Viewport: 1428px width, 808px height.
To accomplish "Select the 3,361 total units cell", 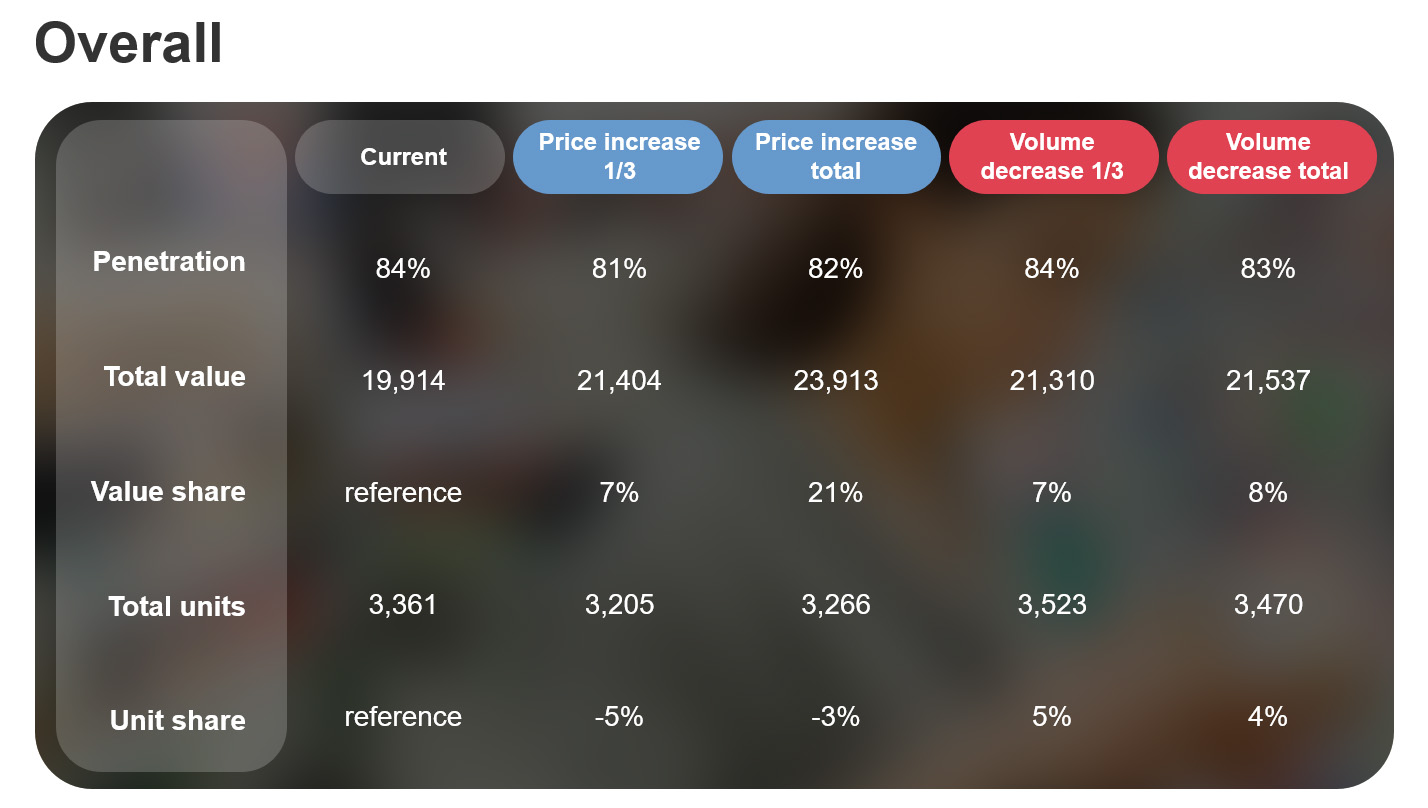I will 403,605.
